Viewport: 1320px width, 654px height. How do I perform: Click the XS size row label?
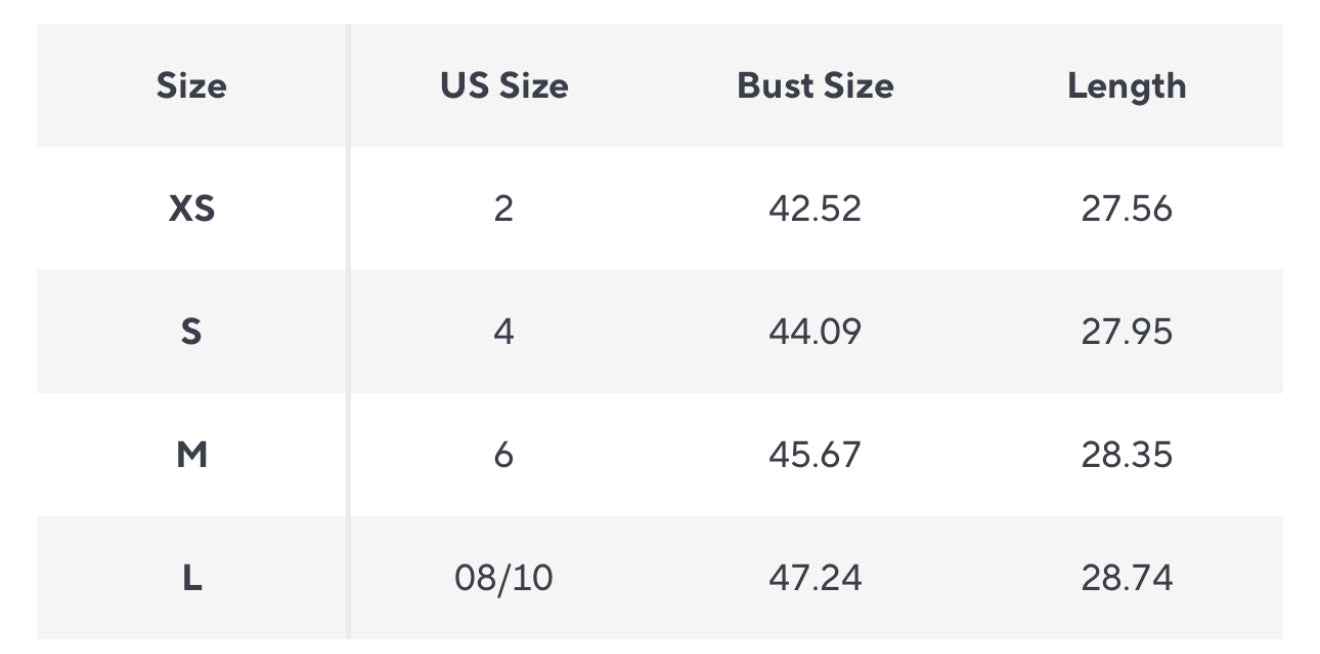(x=191, y=209)
